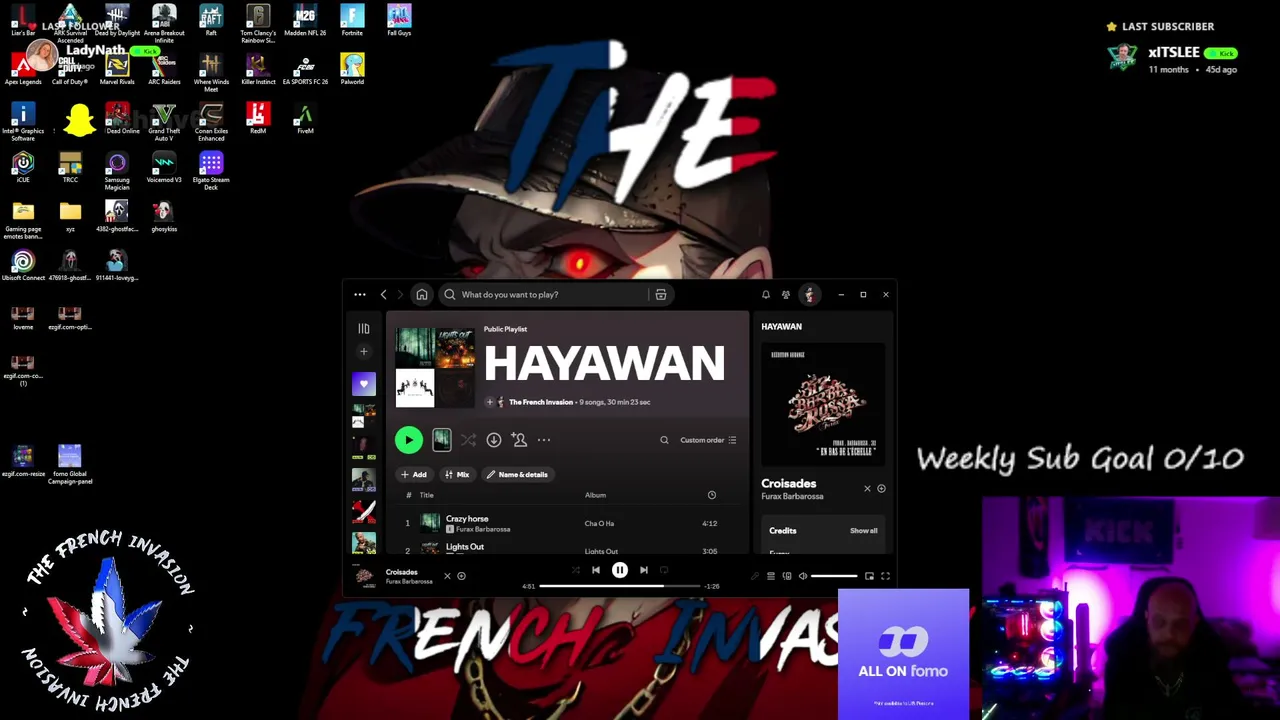Open the Spotify notifications bell
1280x720 pixels.
(x=766, y=295)
